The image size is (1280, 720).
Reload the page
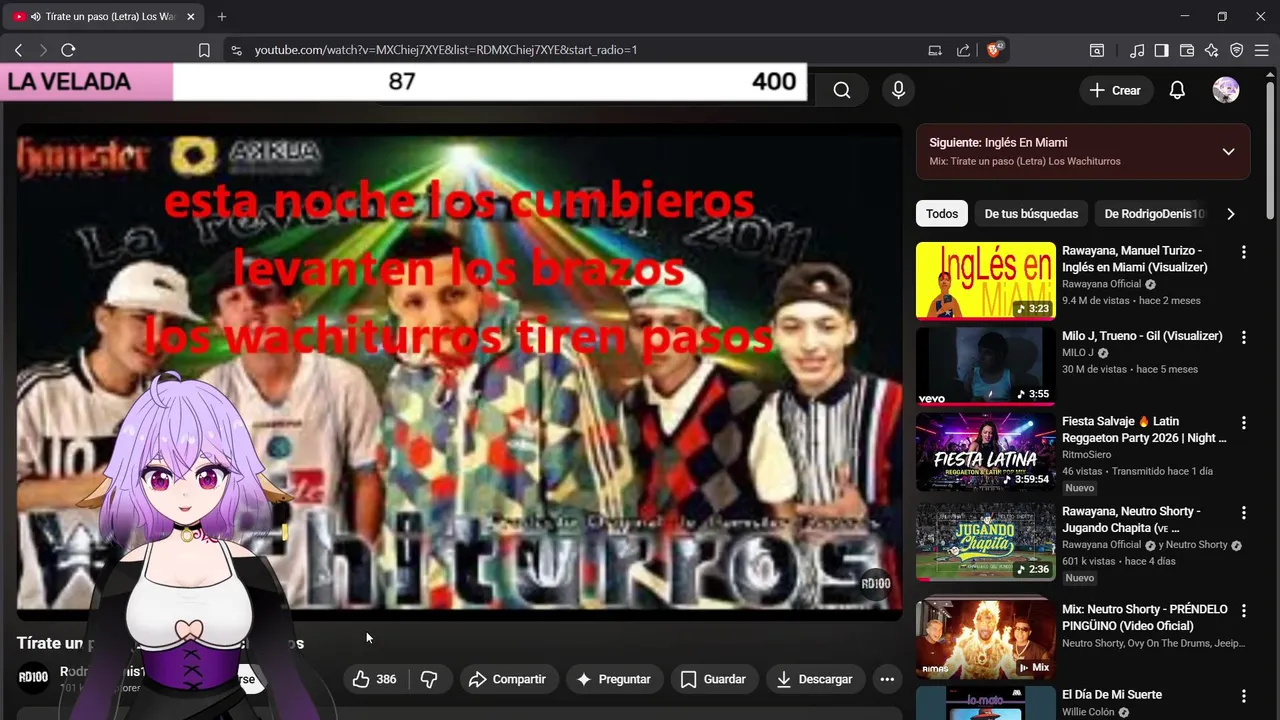point(68,50)
